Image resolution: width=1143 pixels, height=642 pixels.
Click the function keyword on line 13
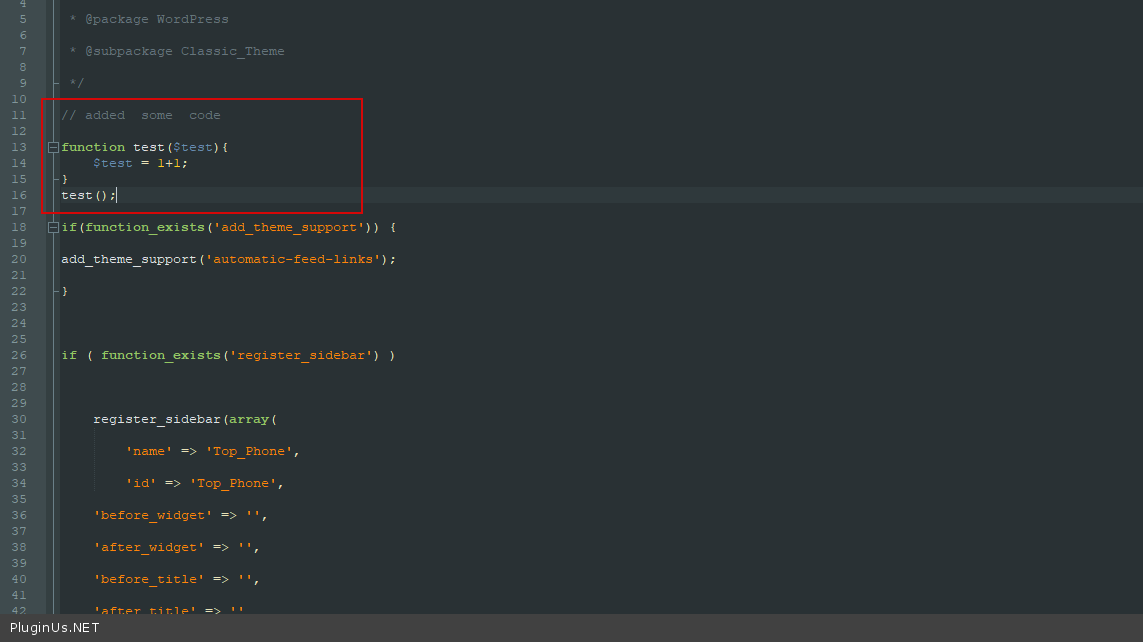click(93, 147)
